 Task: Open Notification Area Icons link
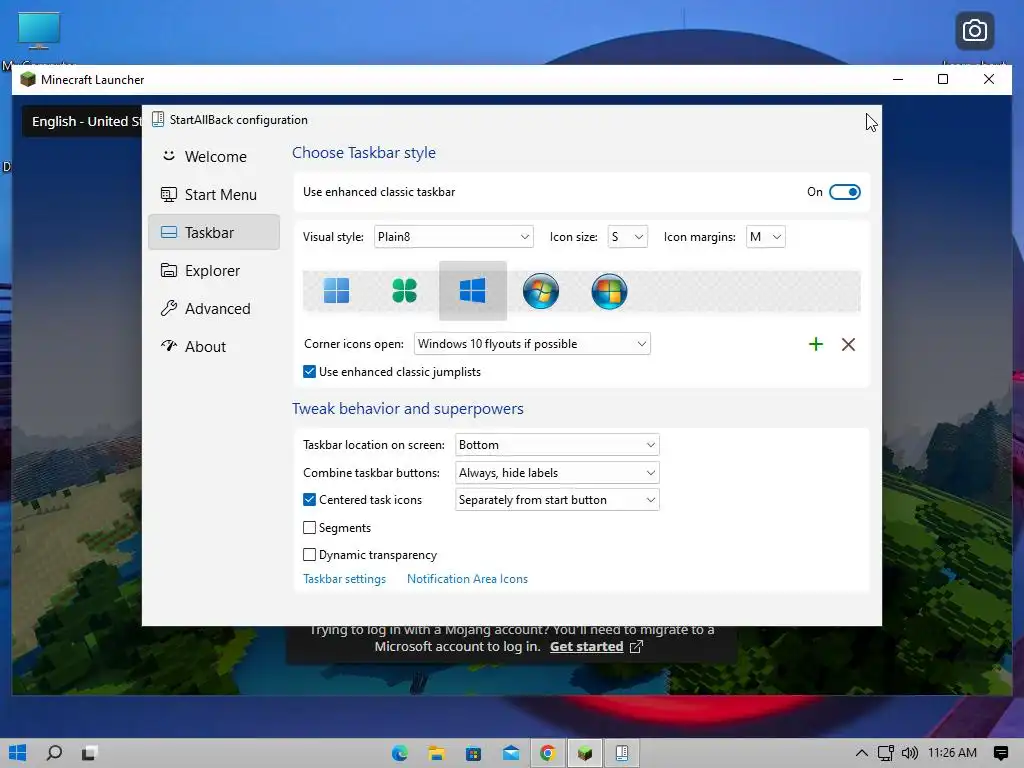tap(467, 579)
